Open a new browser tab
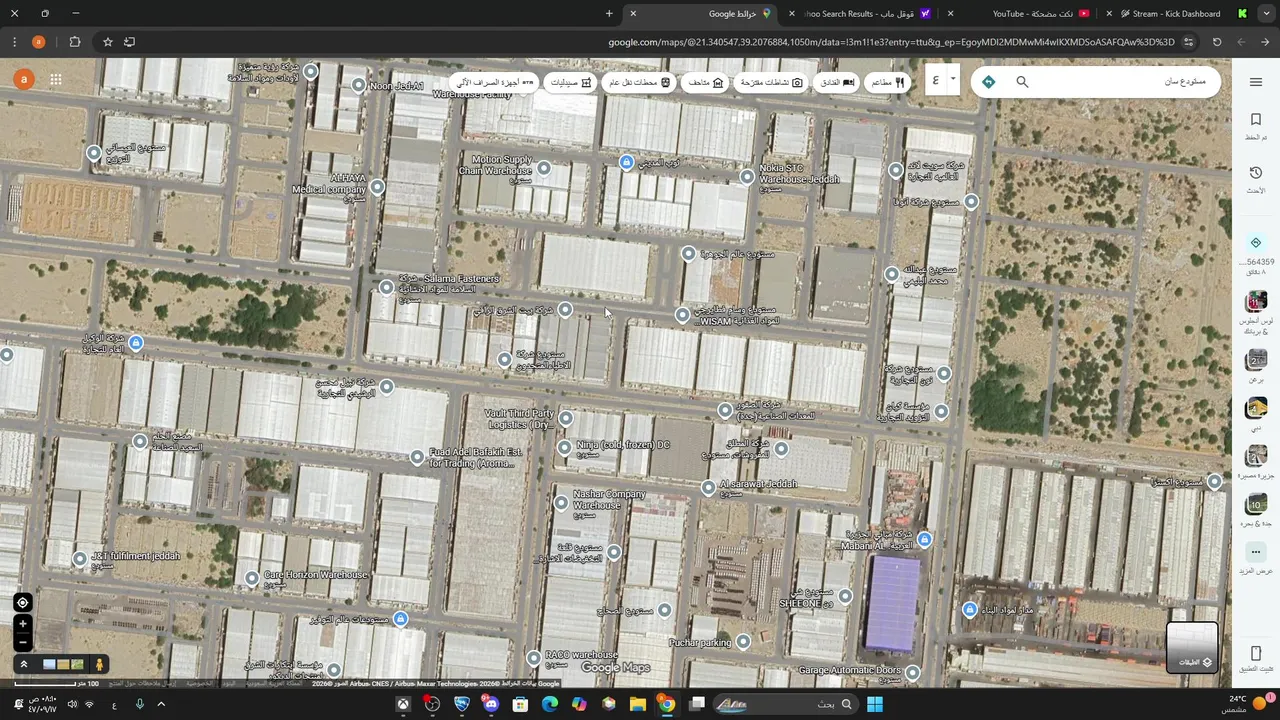The image size is (1280, 720). click(609, 13)
